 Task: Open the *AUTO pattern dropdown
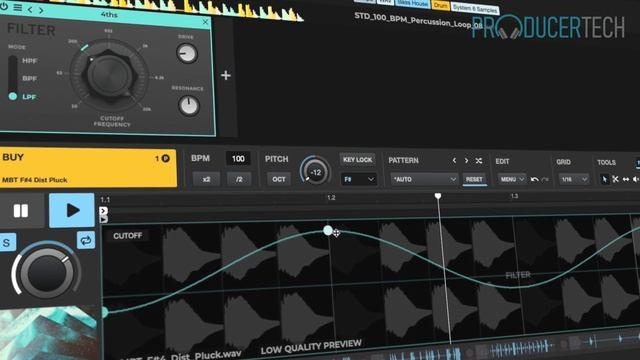tap(424, 179)
